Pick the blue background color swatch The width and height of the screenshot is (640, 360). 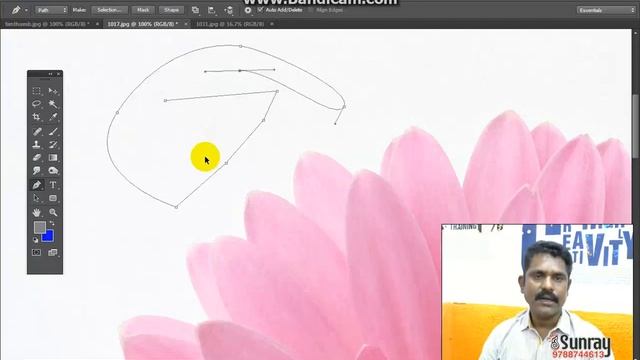49,237
